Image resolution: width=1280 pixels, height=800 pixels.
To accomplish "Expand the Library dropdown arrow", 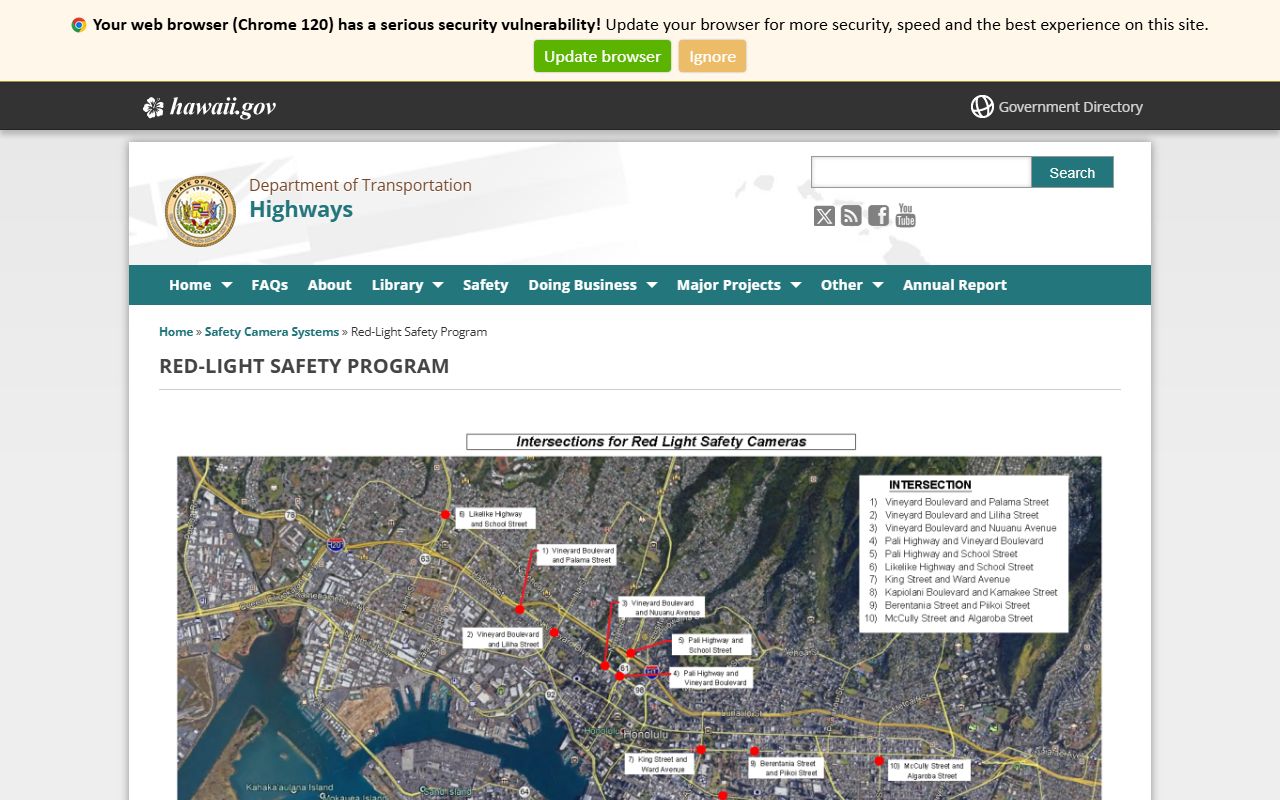I will coord(438,285).
